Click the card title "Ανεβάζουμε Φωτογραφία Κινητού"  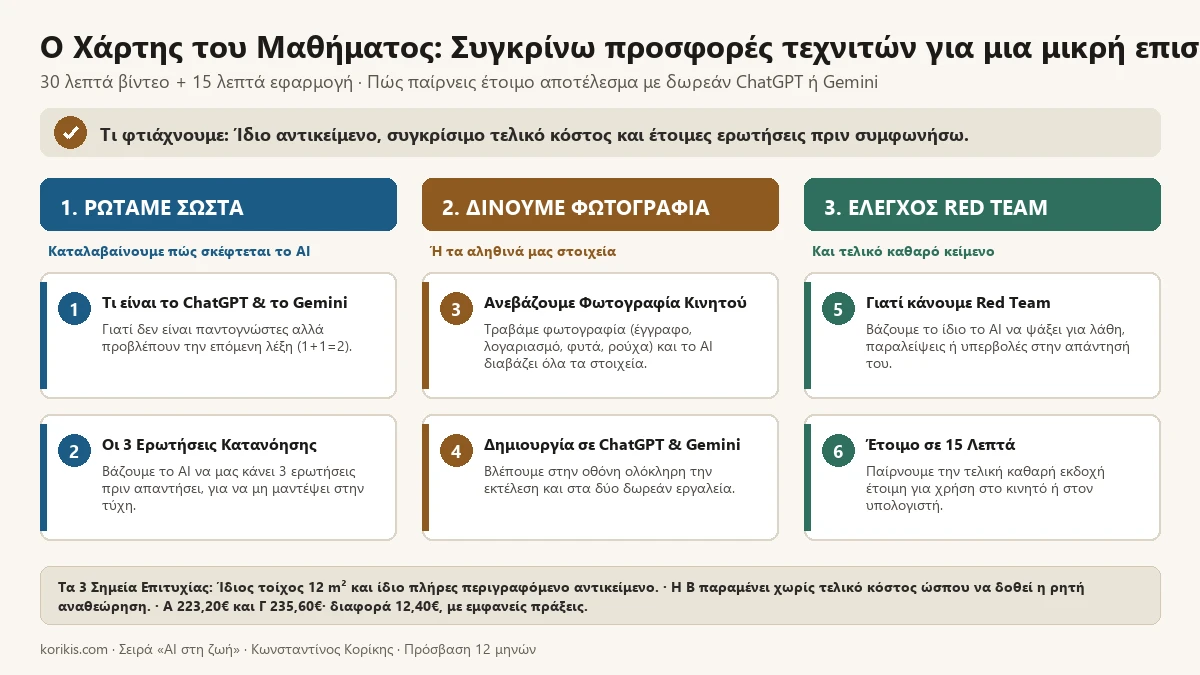615,303
